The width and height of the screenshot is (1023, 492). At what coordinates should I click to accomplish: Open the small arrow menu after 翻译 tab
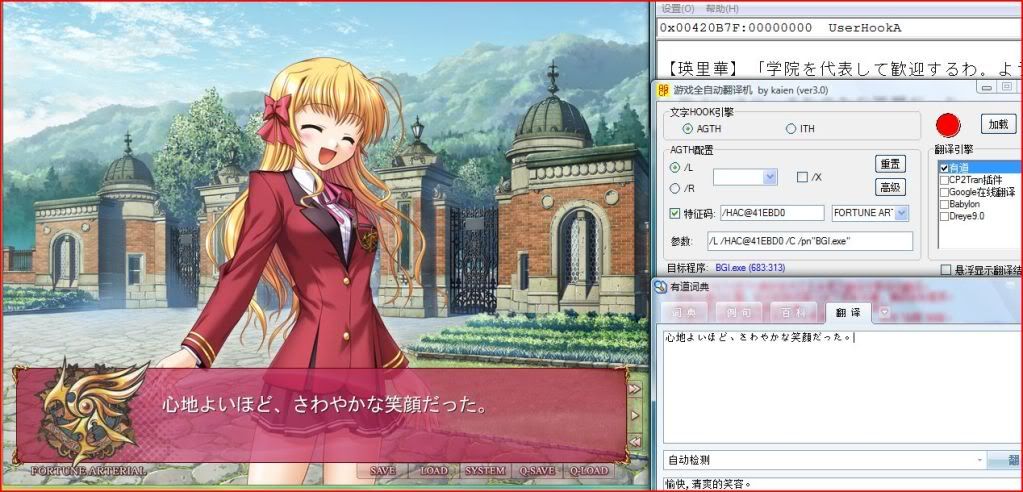click(x=885, y=312)
